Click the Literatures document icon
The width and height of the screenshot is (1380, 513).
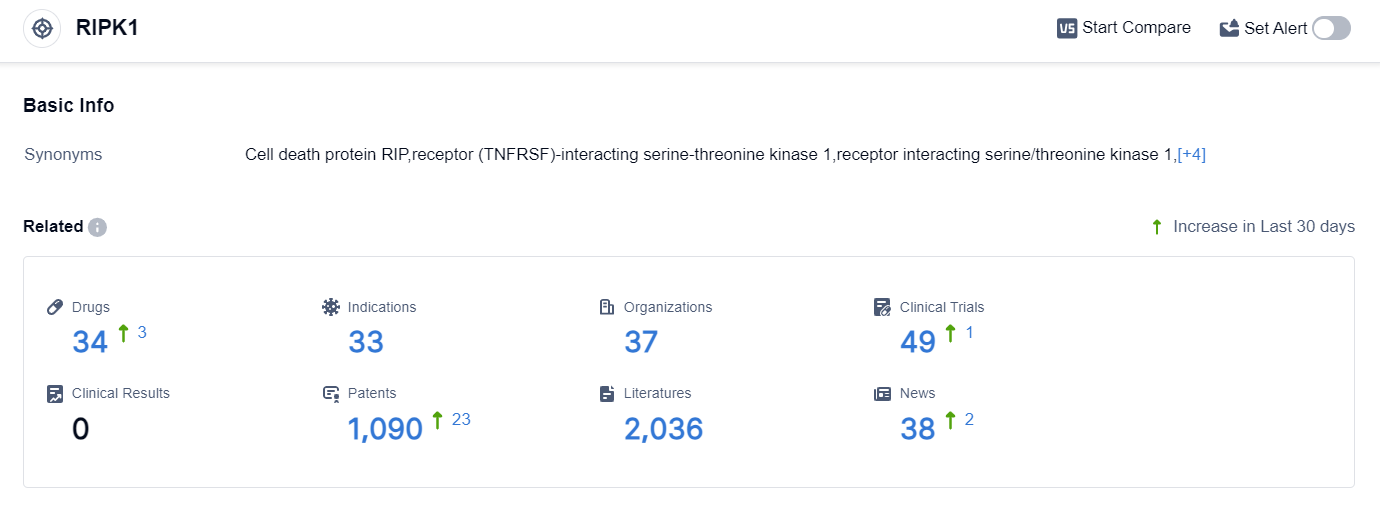(x=607, y=394)
